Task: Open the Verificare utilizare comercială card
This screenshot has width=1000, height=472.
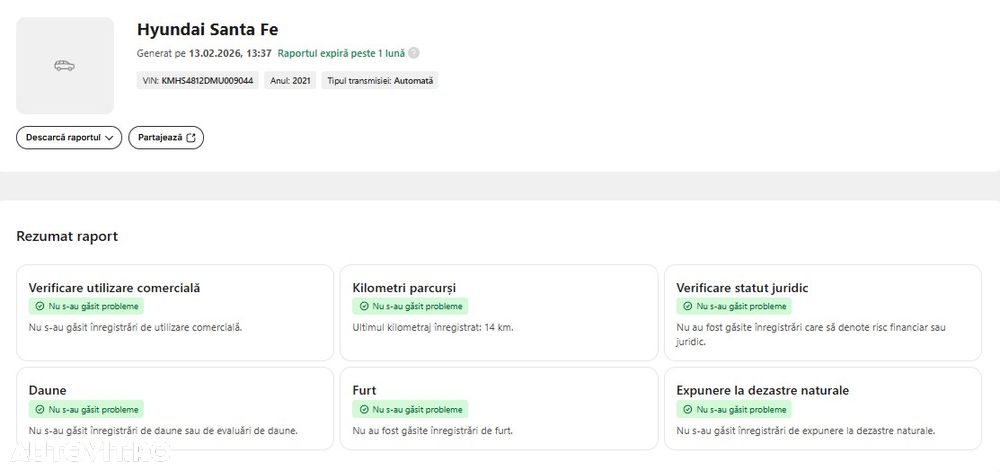Action: click(175, 313)
